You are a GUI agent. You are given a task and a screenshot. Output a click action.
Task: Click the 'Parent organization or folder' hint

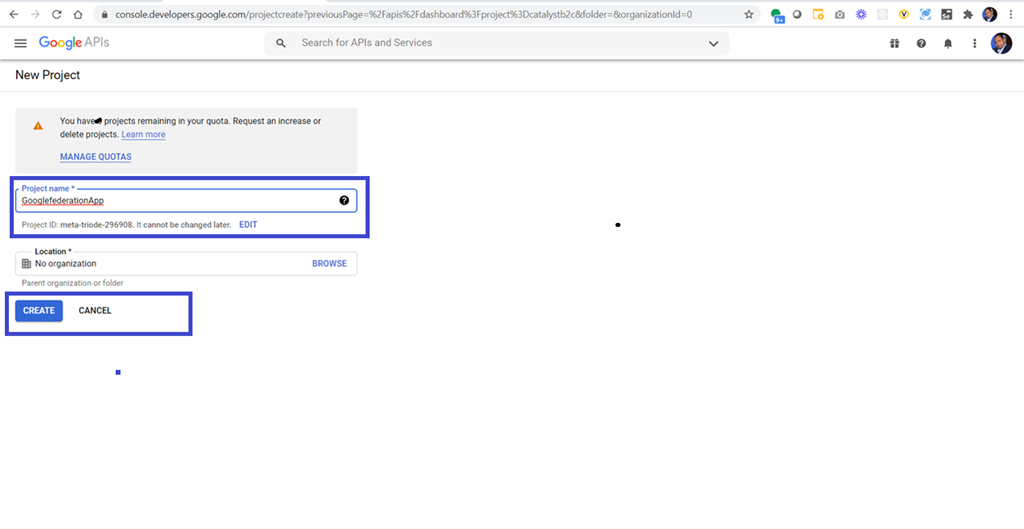coord(72,283)
